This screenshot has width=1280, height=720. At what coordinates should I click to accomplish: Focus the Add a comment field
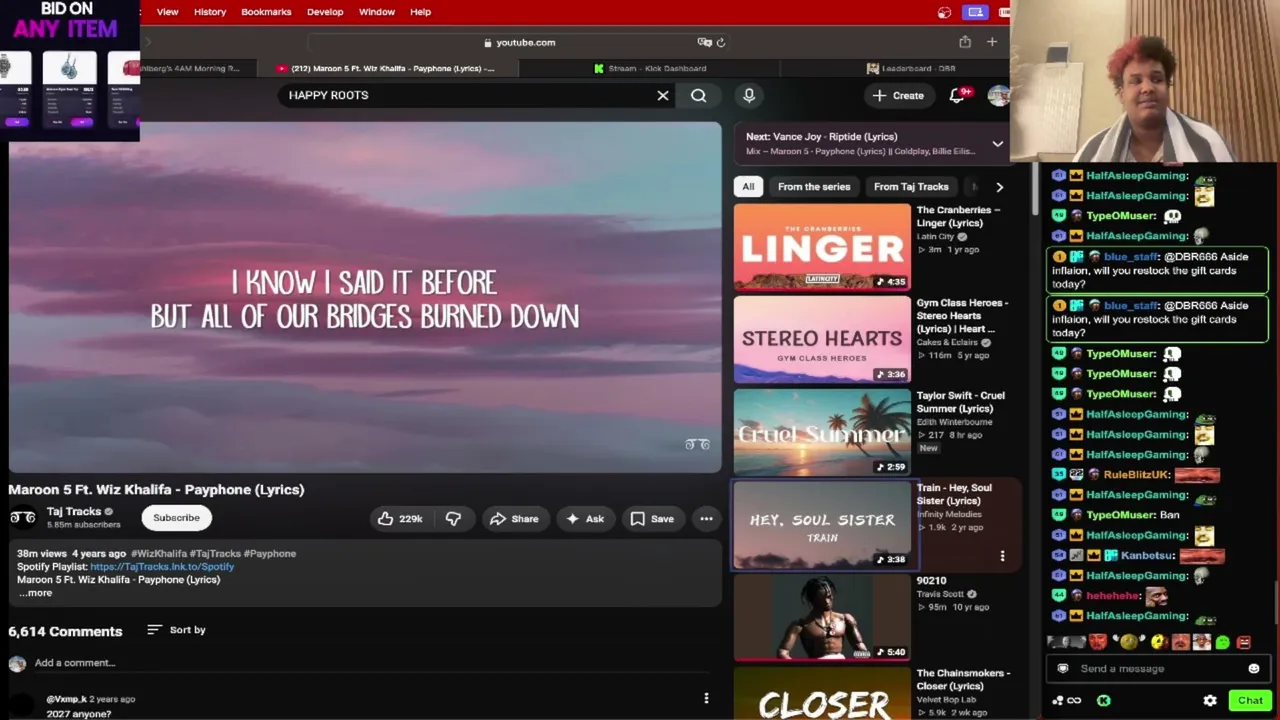click(75, 663)
